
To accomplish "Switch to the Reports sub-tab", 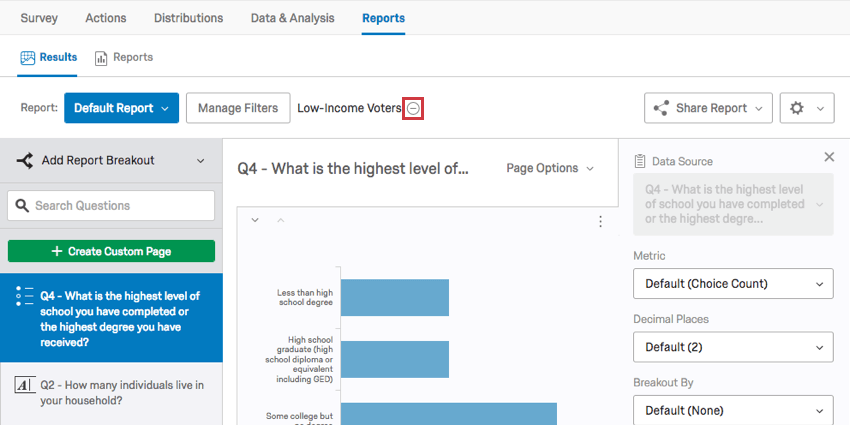I will (x=124, y=57).
